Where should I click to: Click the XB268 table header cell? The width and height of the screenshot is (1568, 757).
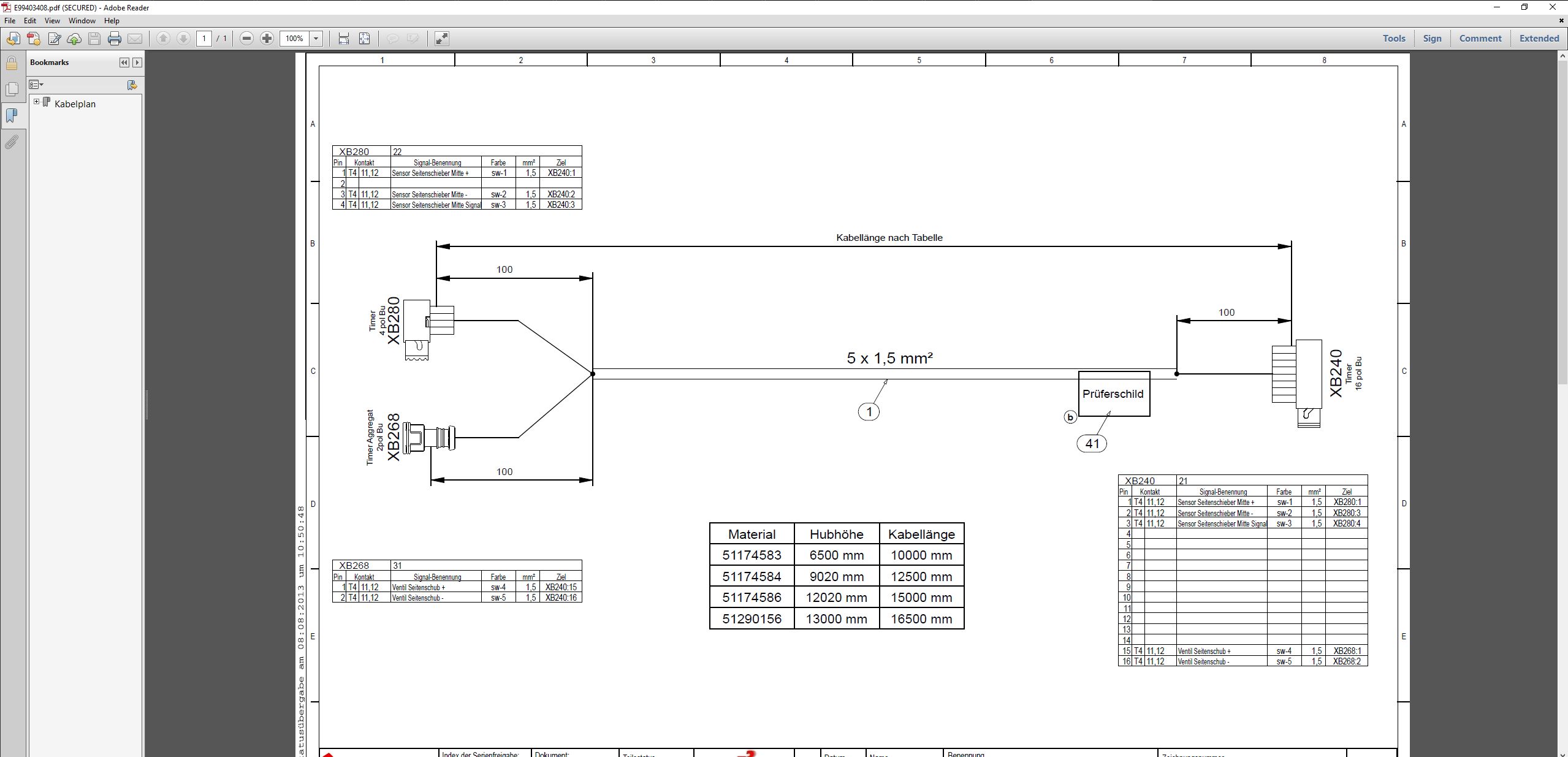(x=361, y=565)
